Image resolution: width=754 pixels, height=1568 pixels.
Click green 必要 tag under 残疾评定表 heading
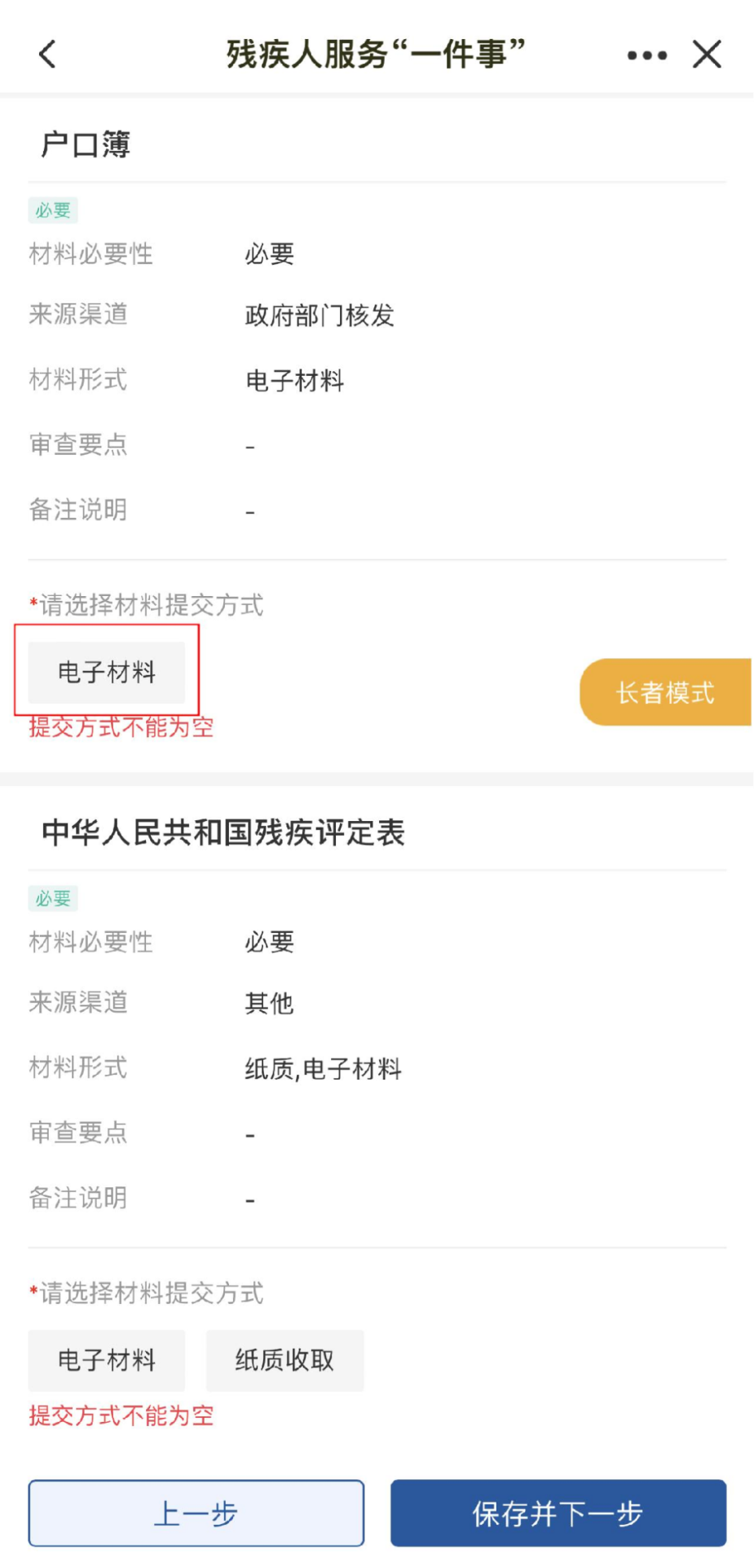[53, 899]
